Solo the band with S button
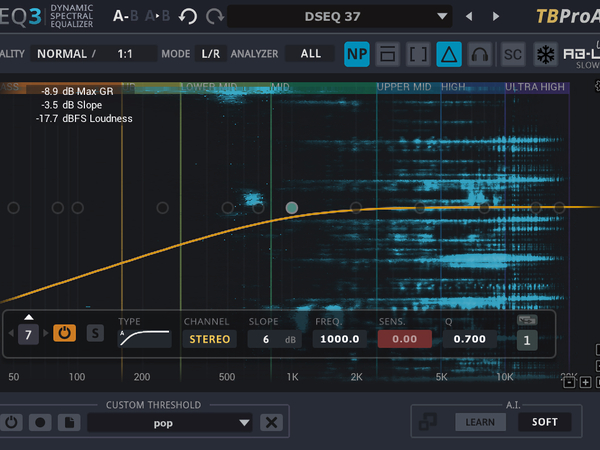 click(94, 333)
